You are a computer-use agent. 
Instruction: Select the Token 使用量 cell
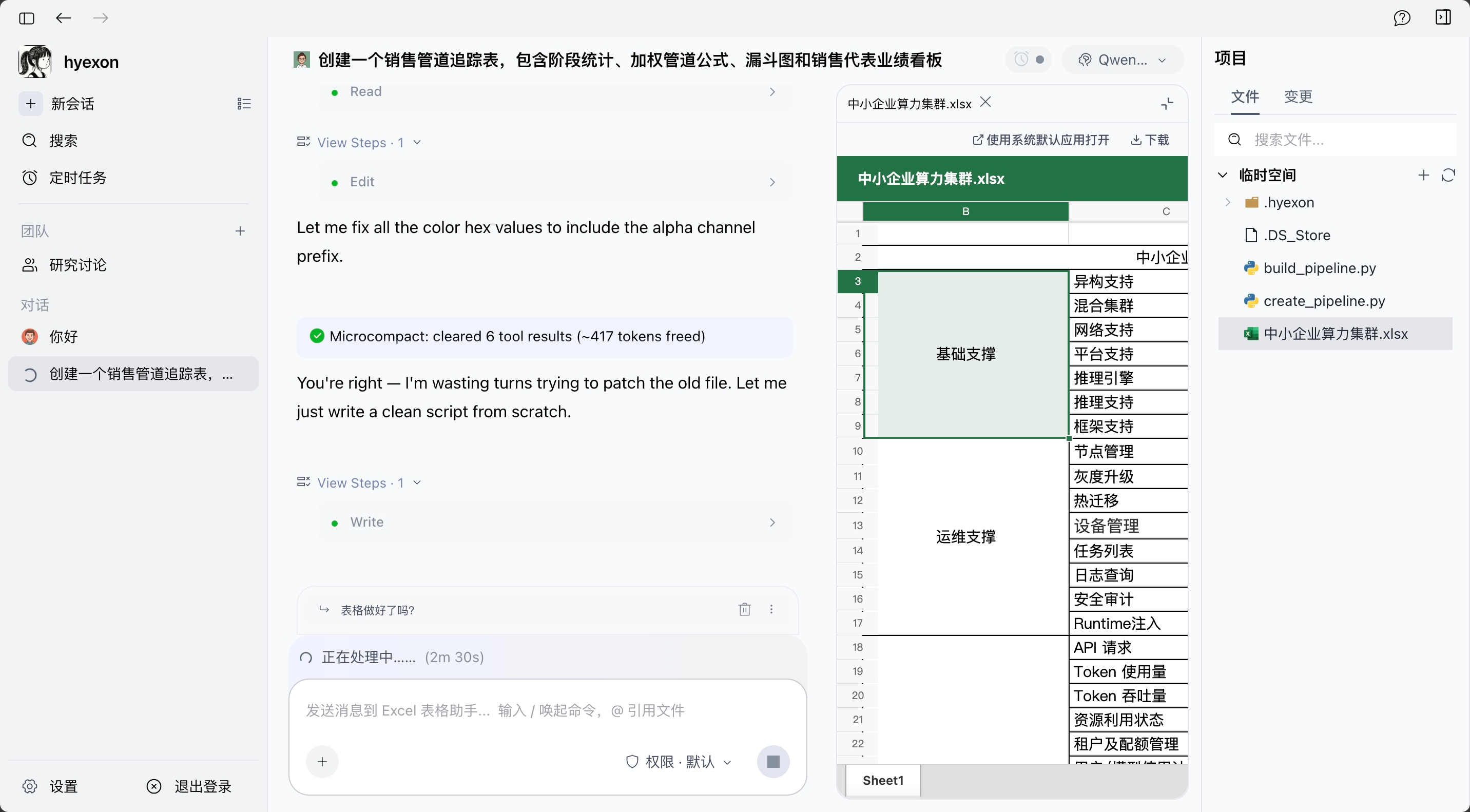tap(1128, 672)
